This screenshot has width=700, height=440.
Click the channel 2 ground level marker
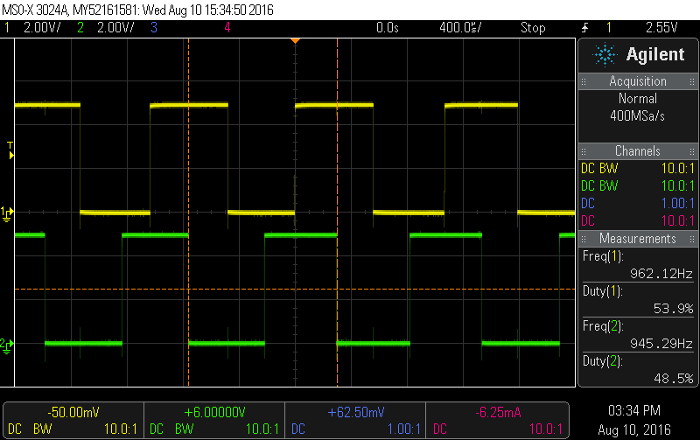pos(7,345)
